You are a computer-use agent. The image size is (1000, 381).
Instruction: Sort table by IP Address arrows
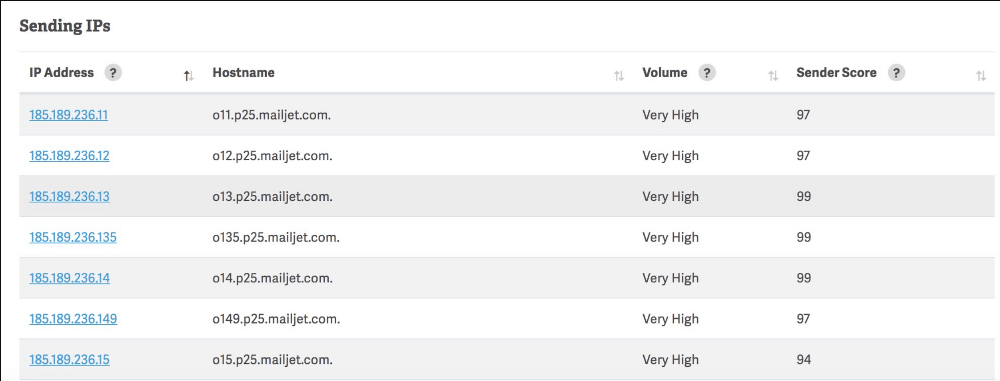188,76
